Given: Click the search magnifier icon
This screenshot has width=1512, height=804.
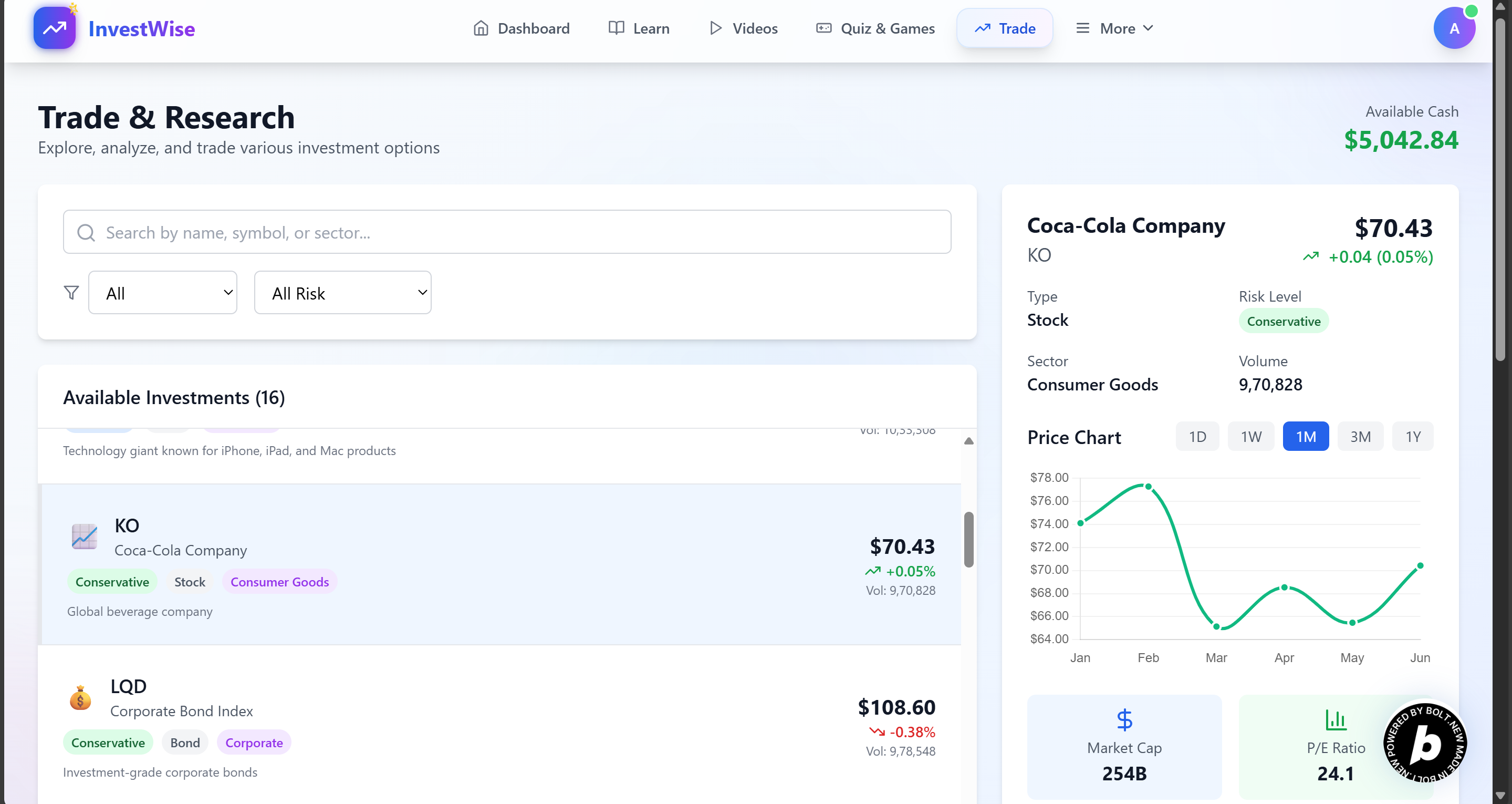Looking at the screenshot, I should pos(86,233).
